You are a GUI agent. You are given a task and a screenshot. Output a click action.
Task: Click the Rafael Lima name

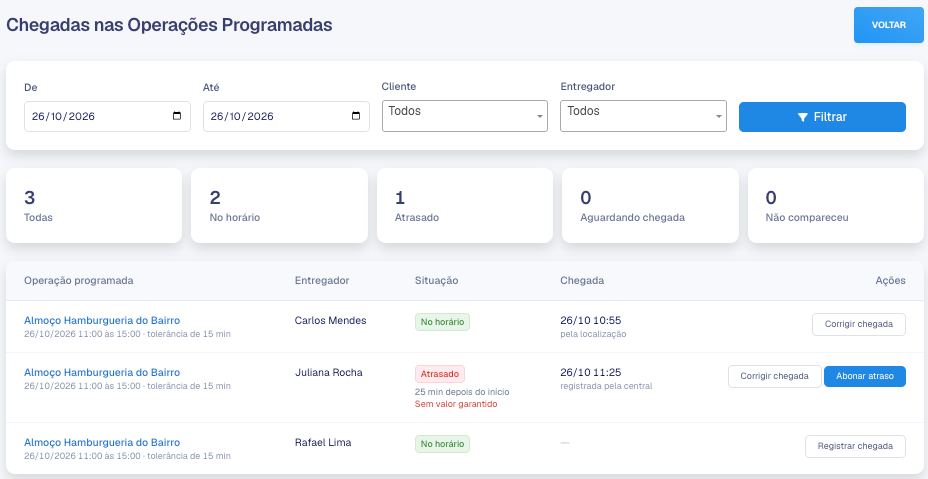point(323,442)
